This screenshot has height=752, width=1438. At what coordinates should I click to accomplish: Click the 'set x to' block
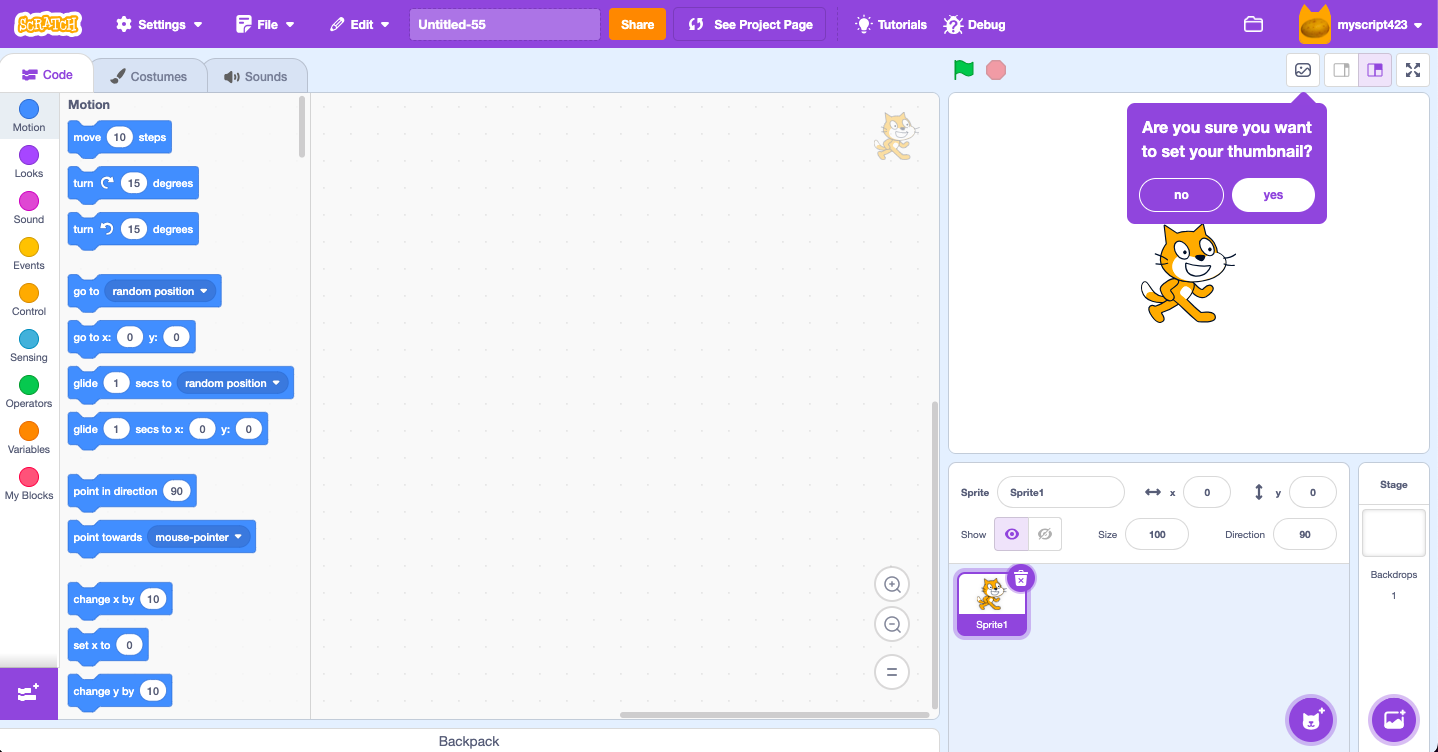pos(108,646)
